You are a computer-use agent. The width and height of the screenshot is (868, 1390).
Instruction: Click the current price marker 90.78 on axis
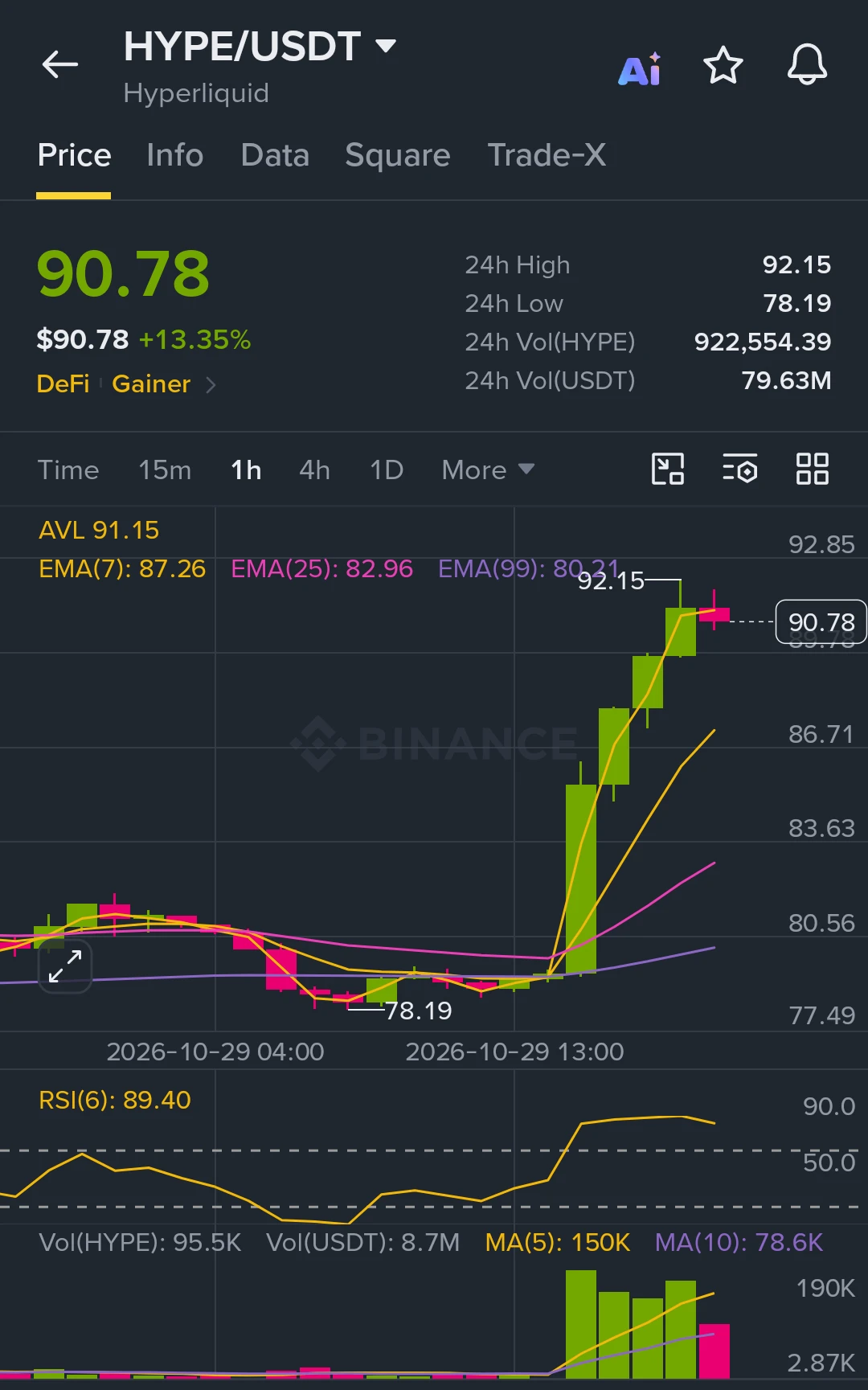click(821, 622)
